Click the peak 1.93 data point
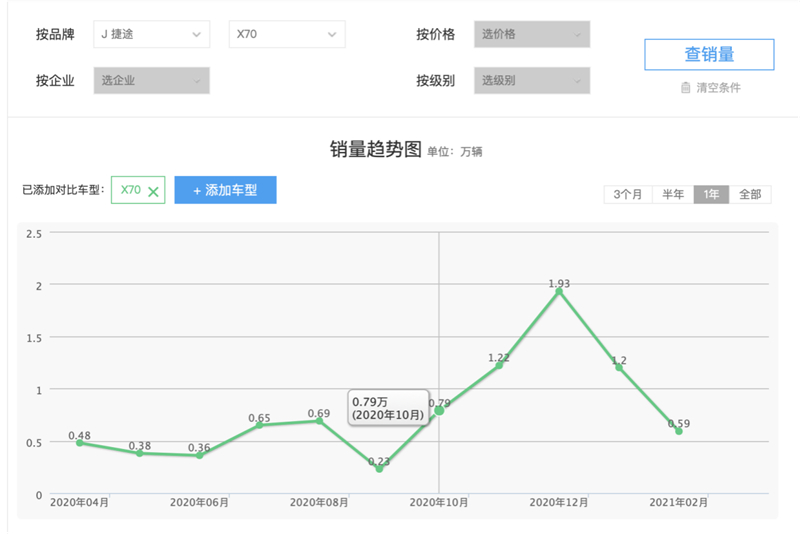 pos(559,291)
